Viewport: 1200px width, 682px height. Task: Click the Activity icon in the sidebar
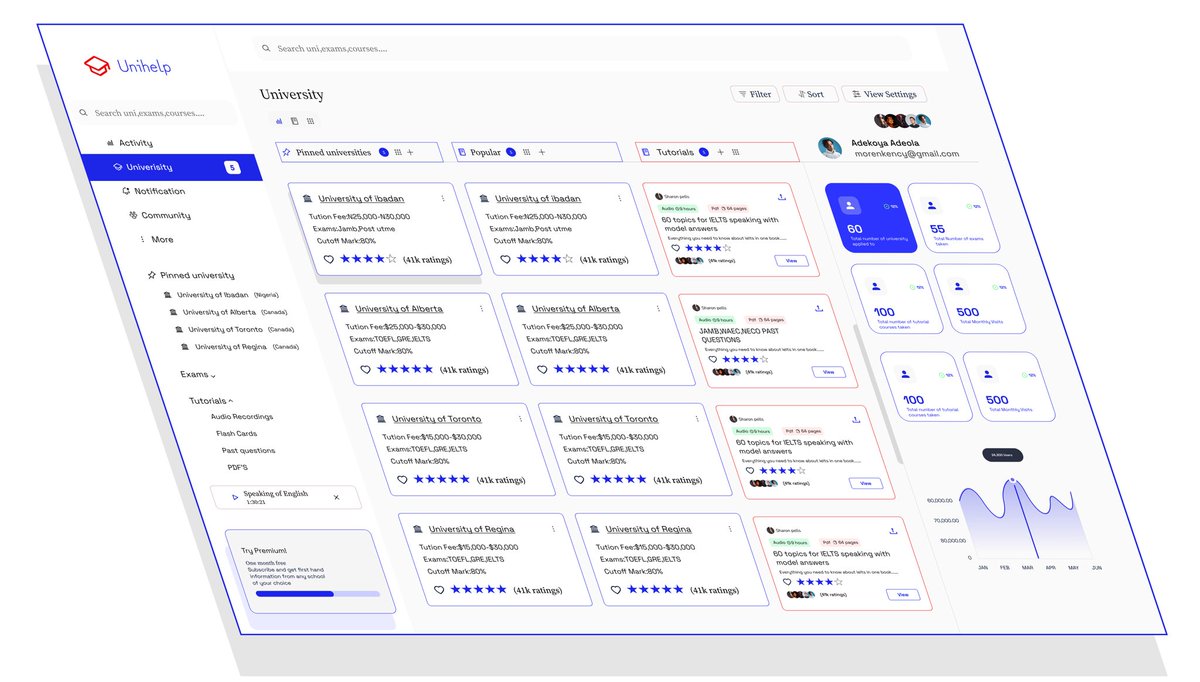point(110,142)
